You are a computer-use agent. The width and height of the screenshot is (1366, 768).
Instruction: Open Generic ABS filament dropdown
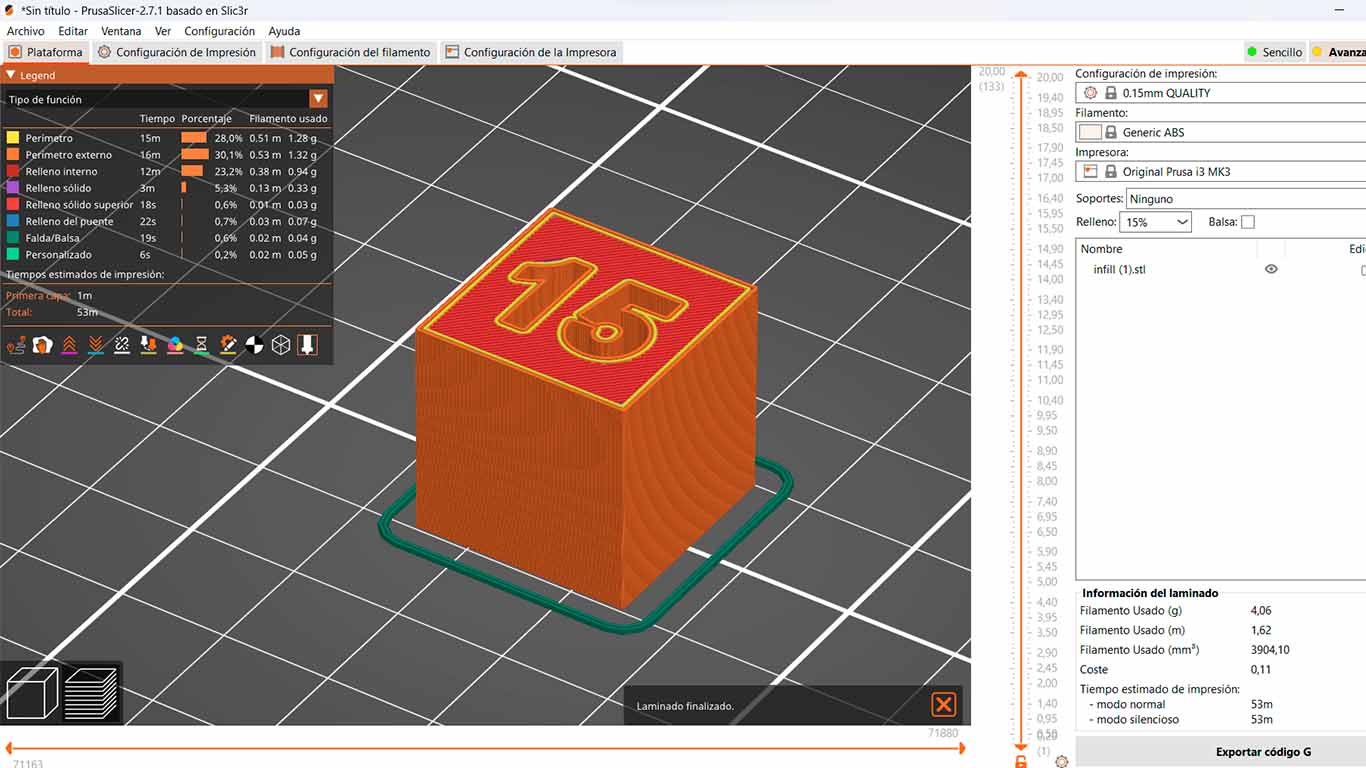pyautogui.click(x=1220, y=132)
